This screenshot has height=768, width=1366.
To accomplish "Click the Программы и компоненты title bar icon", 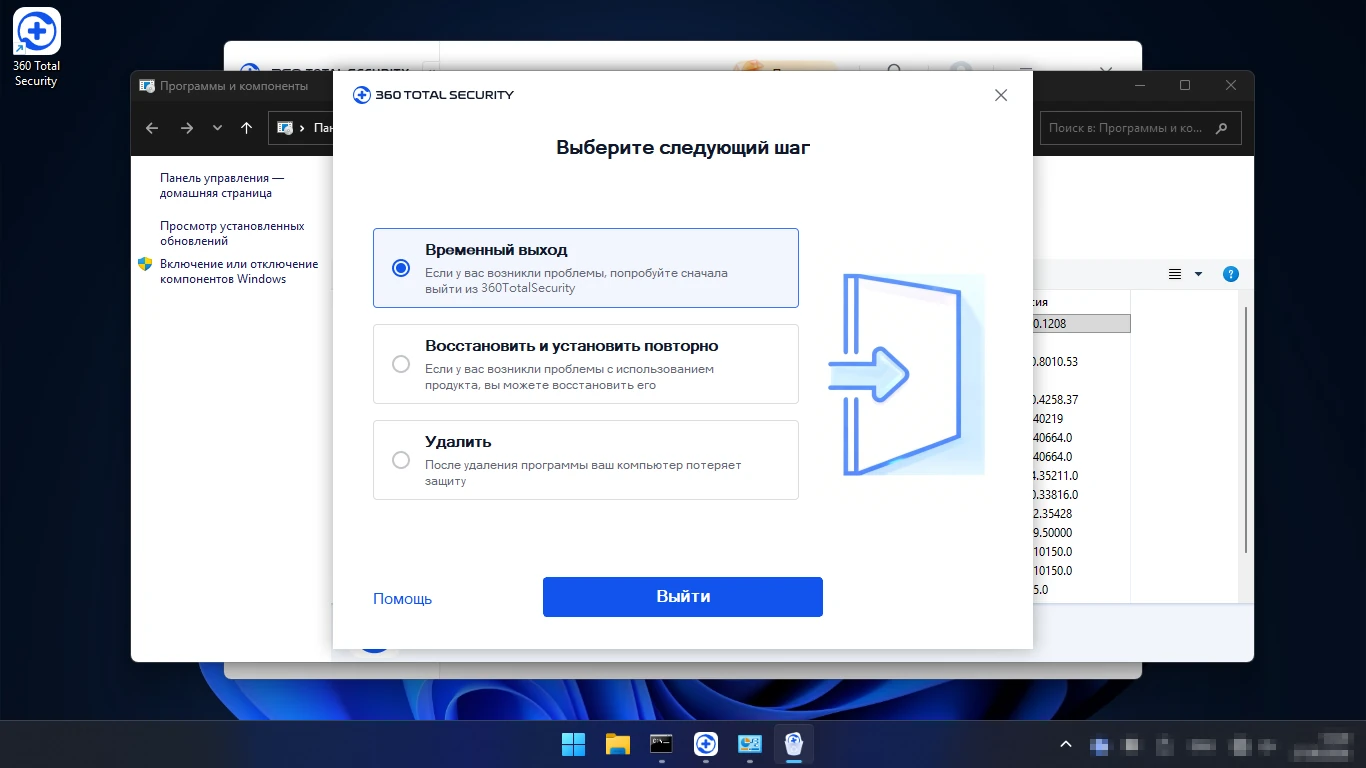I will (147, 86).
